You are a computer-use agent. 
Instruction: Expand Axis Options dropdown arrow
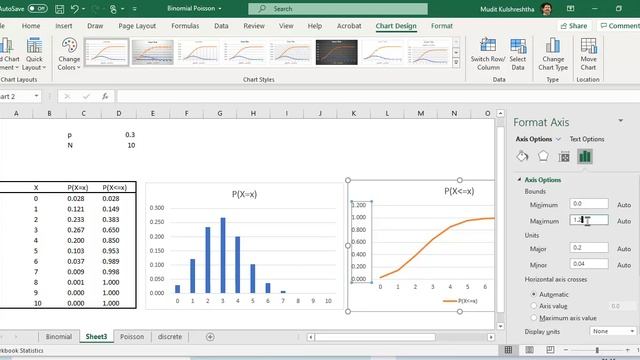click(x=558, y=139)
